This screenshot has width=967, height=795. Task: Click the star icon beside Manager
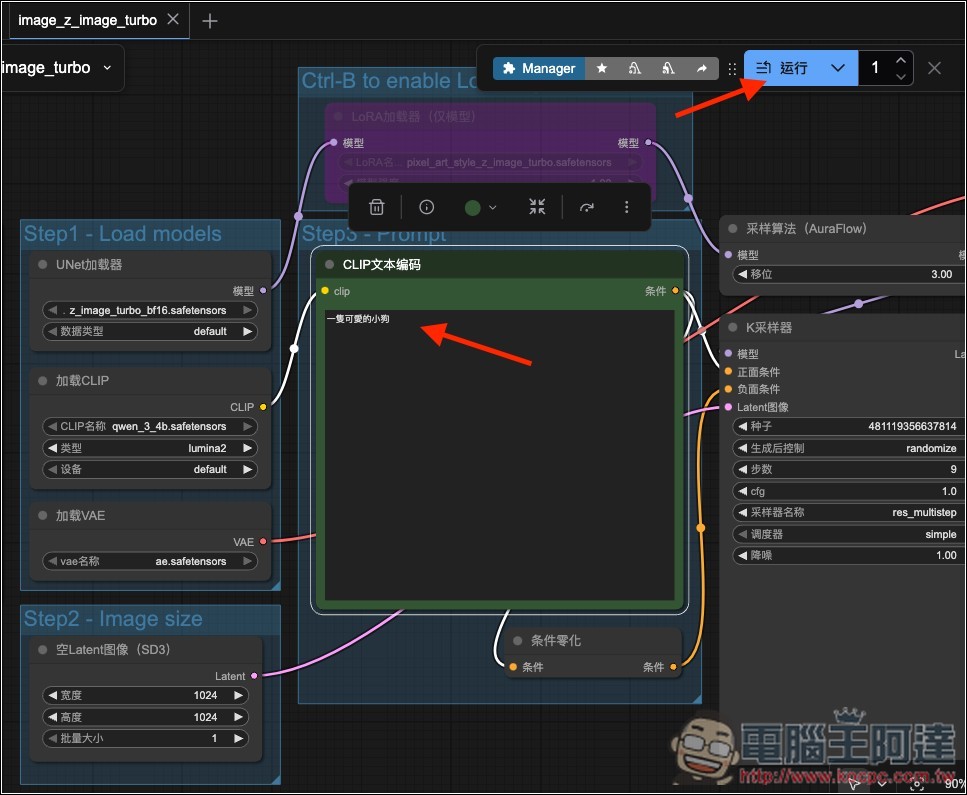pos(601,68)
